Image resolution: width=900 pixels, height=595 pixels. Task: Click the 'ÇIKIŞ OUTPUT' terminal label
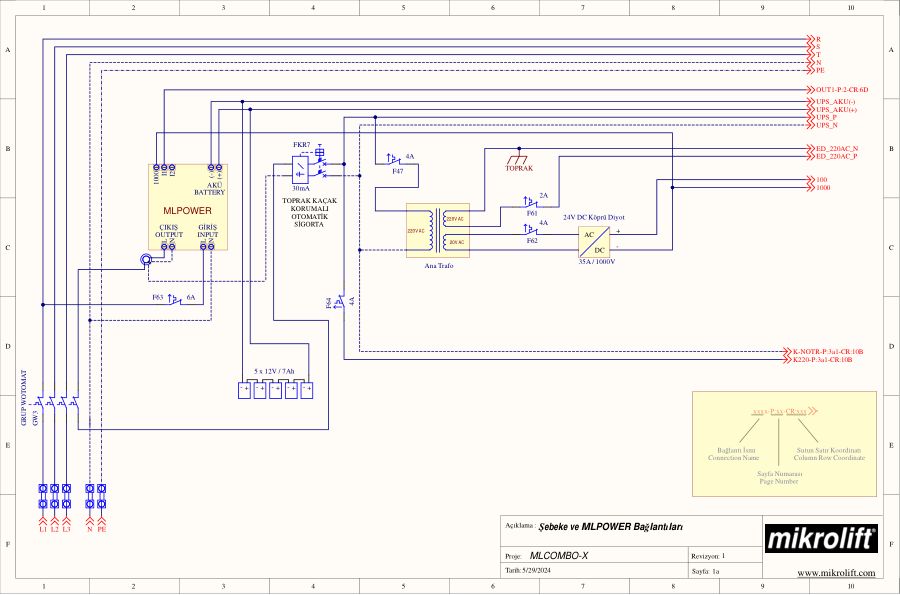169,231
